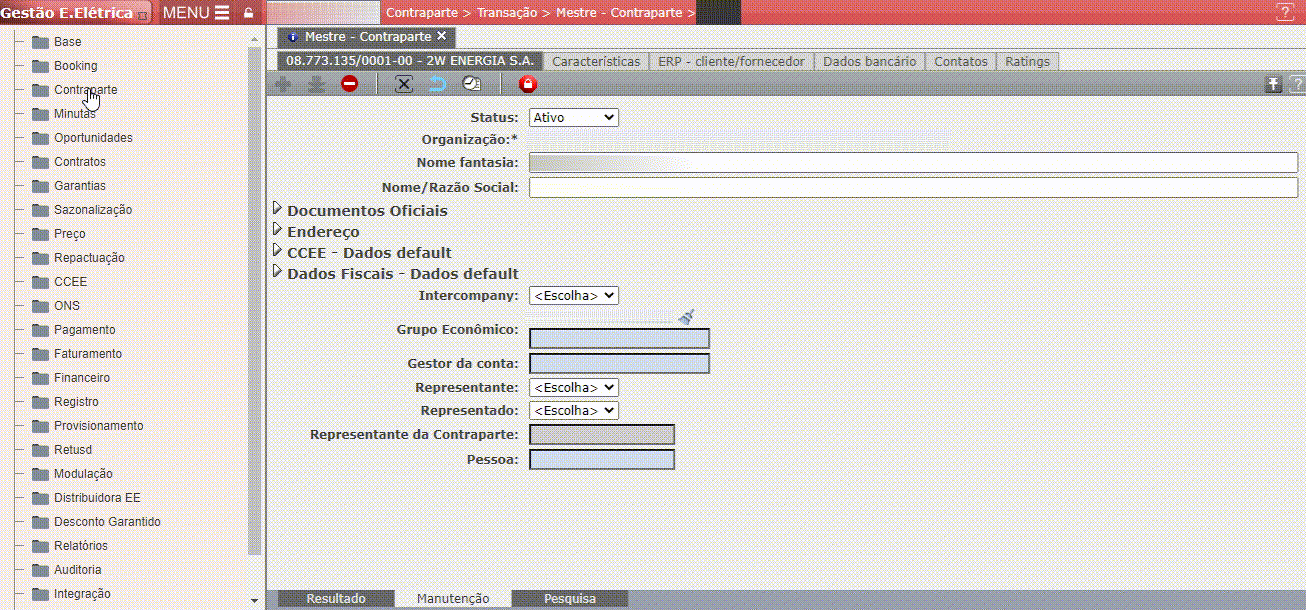Screen dimensions: 1306x610
Task: Open the Dados bancário tab
Action: pos(869,61)
